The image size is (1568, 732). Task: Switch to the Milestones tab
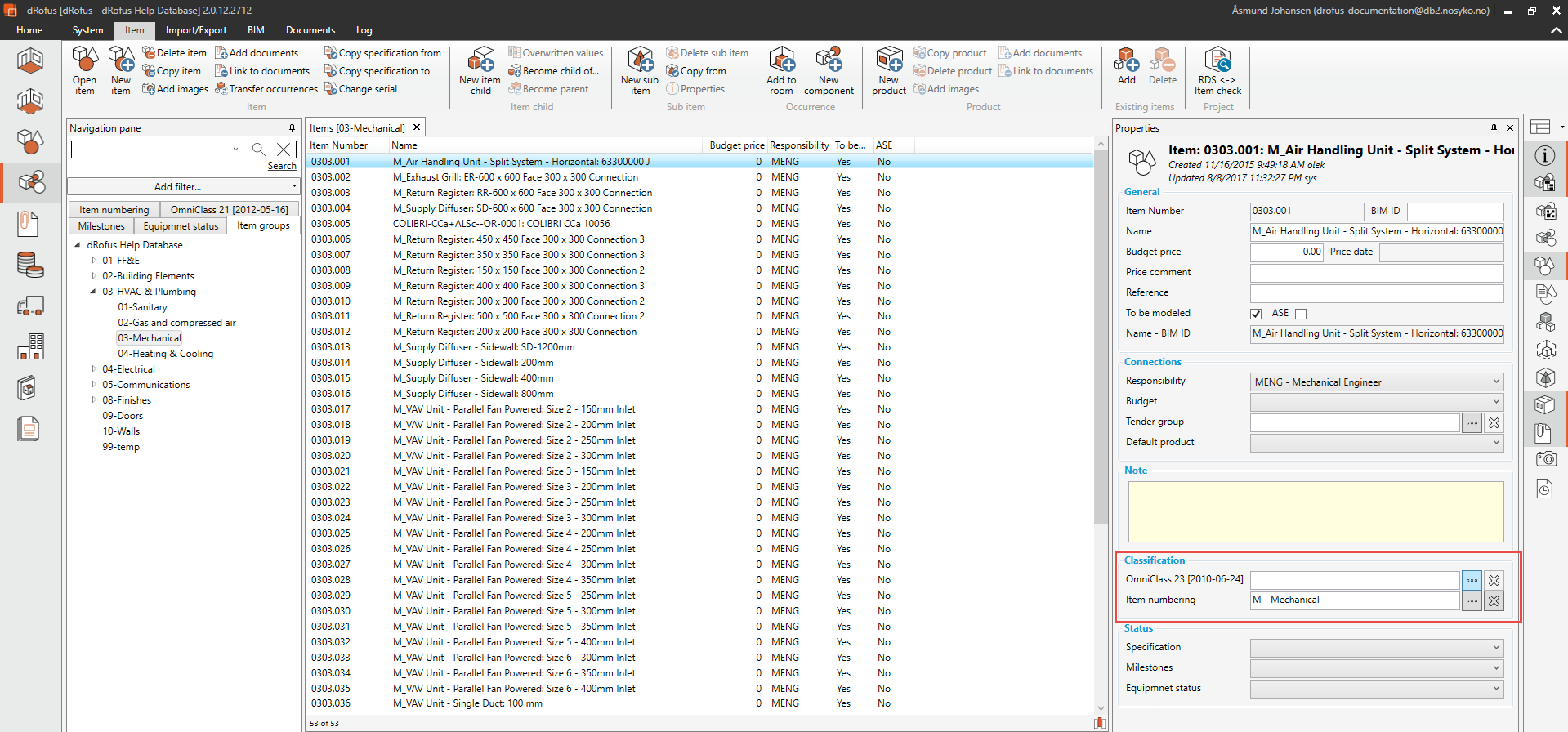(101, 226)
